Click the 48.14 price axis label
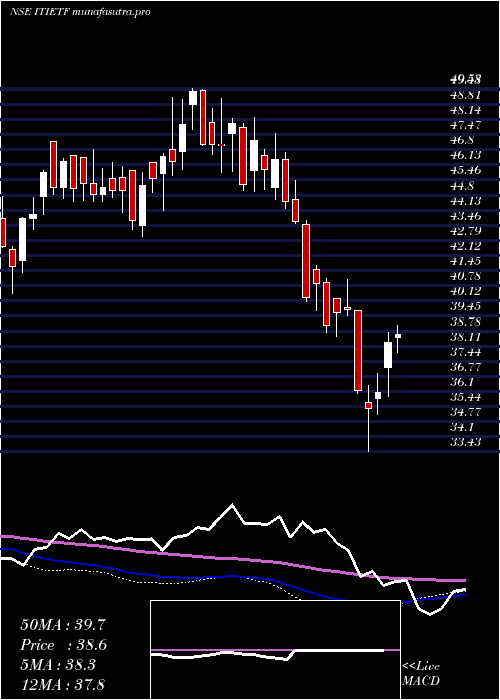The image size is (500, 700). [466, 110]
